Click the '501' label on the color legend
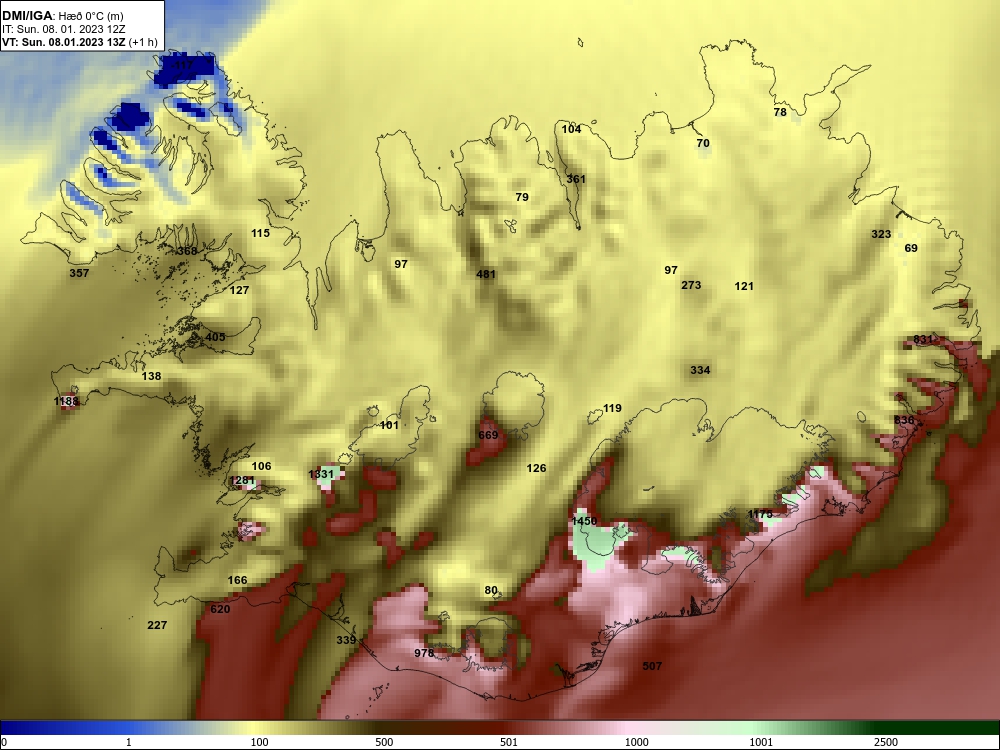The width and height of the screenshot is (1000, 750). [x=509, y=742]
